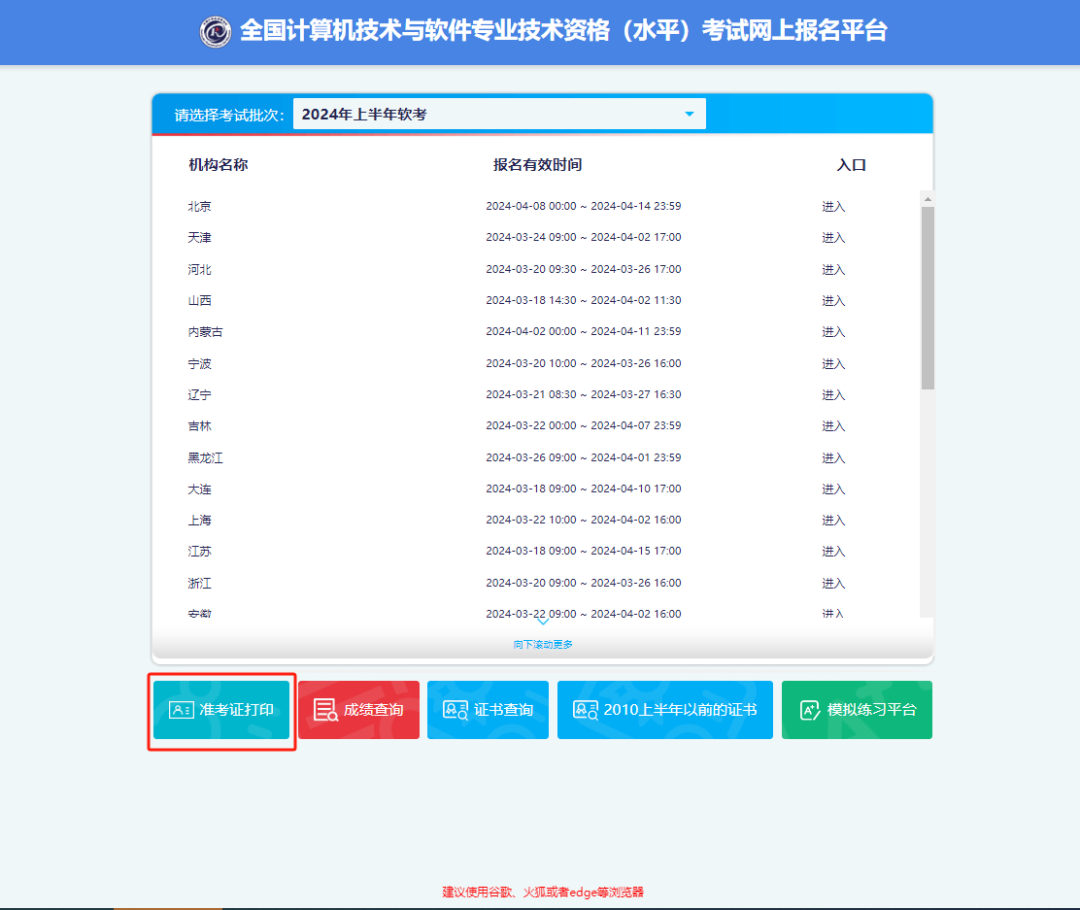1080x910 pixels.
Task: Open 成绩查询 score lookup
Action: click(358, 710)
